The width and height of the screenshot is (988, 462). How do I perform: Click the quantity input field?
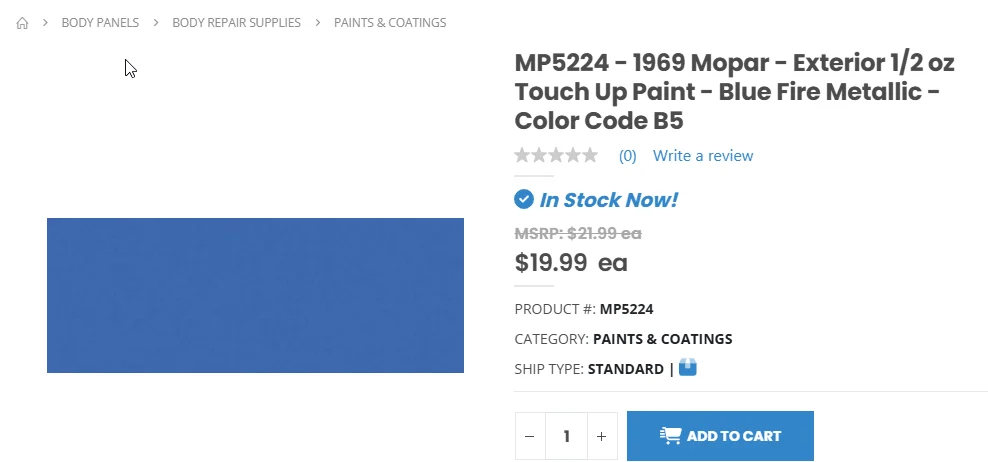(x=566, y=436)
